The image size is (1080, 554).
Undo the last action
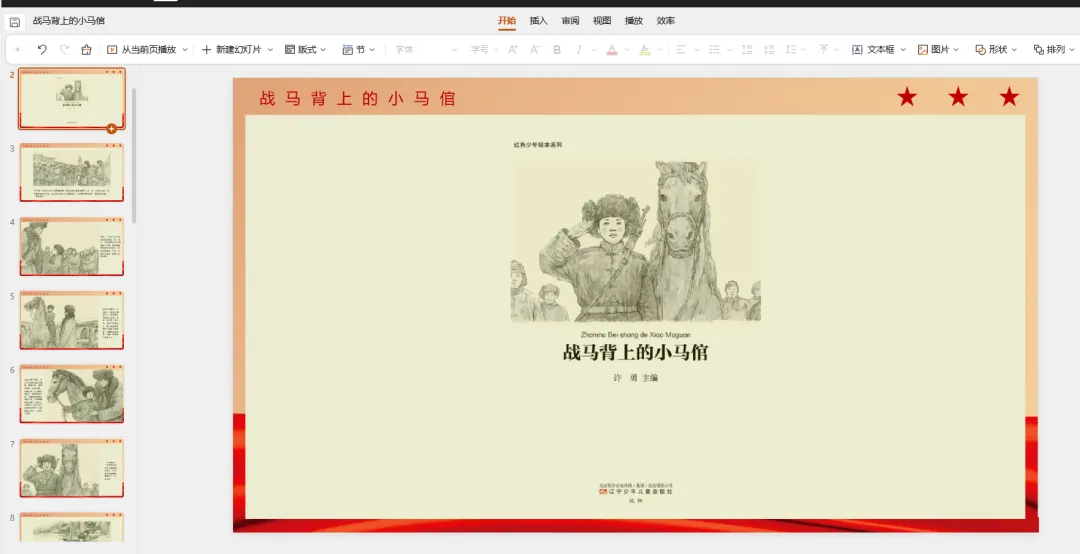[42, 50]
